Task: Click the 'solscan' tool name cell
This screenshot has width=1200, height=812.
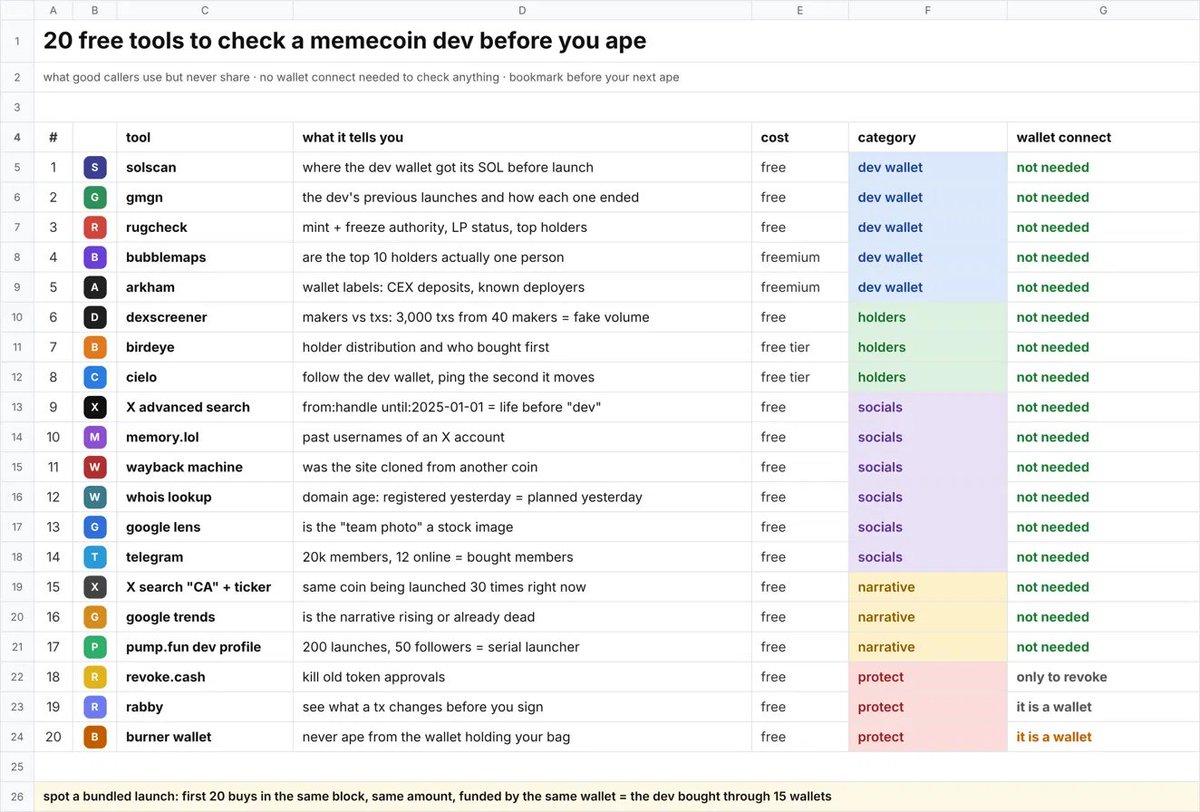Action: 205,167
